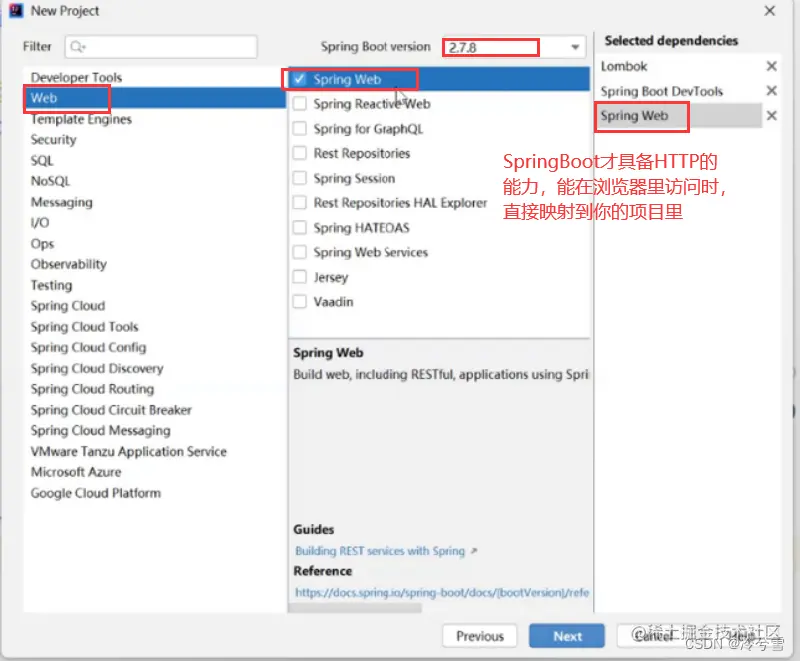
Task: Enable Spring Web Services checkbox
Action: click(x=299, y=252)
